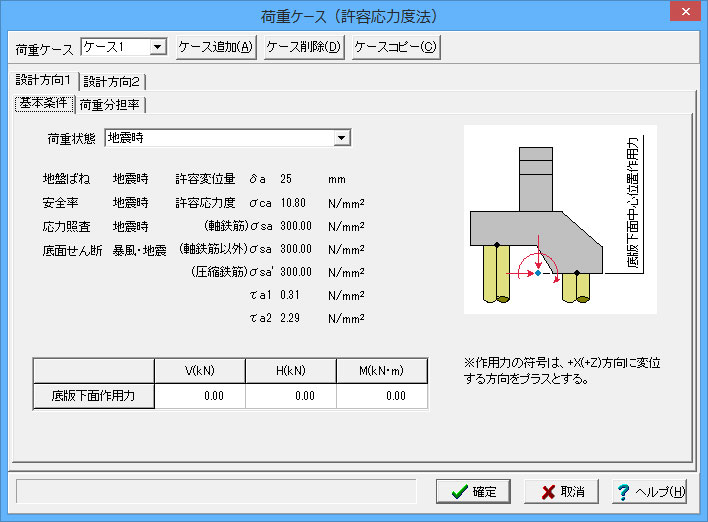Switch to the 設計方向2 tab
708x522 pixels.
tap(112, 82)
